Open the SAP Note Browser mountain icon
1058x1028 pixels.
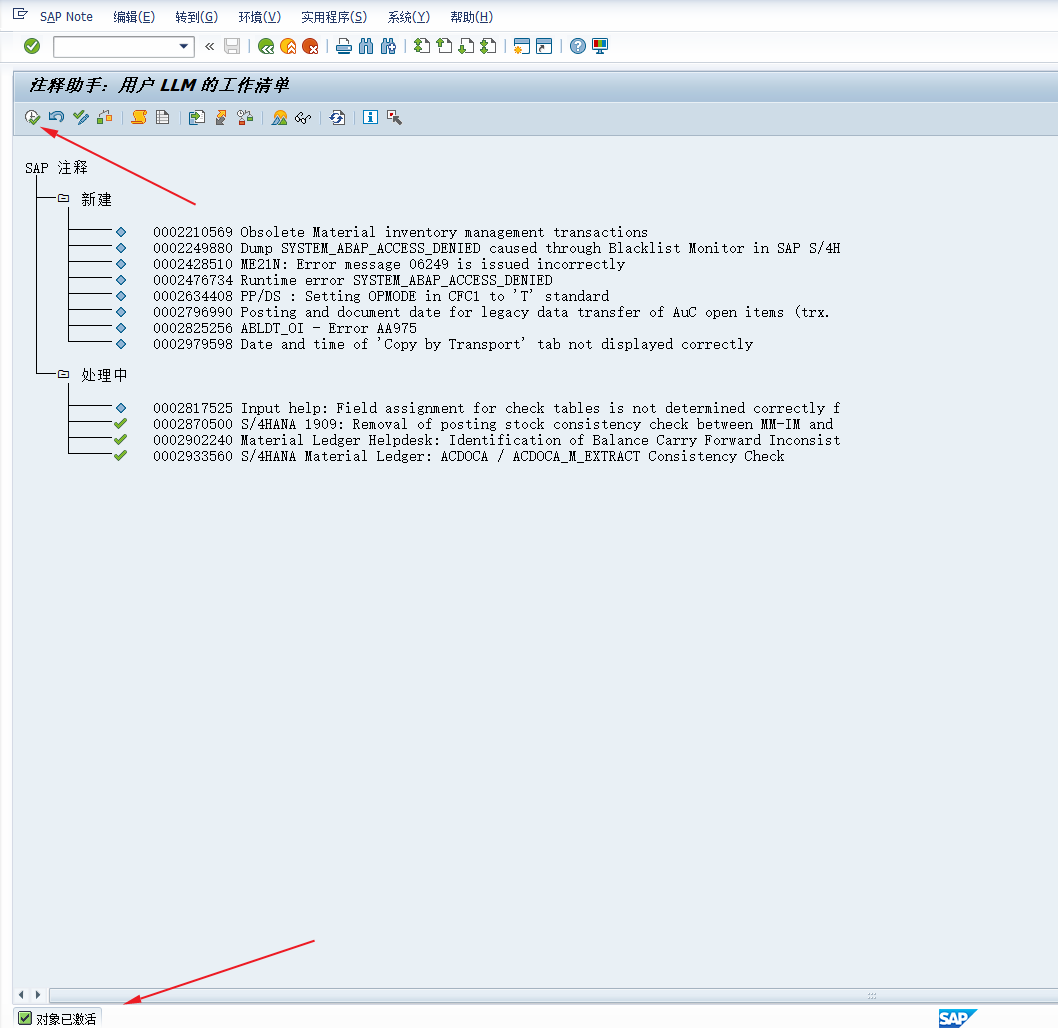pos(279,117)
